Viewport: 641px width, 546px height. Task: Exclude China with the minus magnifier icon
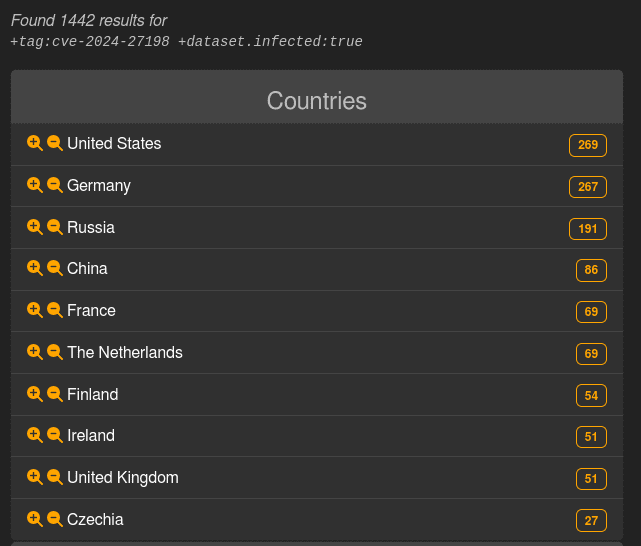[x=54, y=268]
